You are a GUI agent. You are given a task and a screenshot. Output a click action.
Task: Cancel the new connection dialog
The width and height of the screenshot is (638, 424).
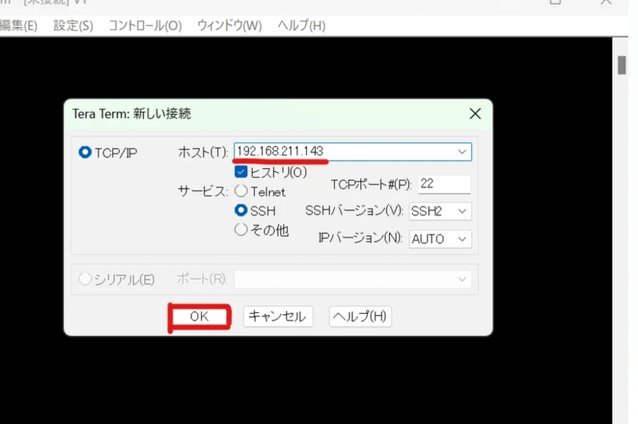278,317
